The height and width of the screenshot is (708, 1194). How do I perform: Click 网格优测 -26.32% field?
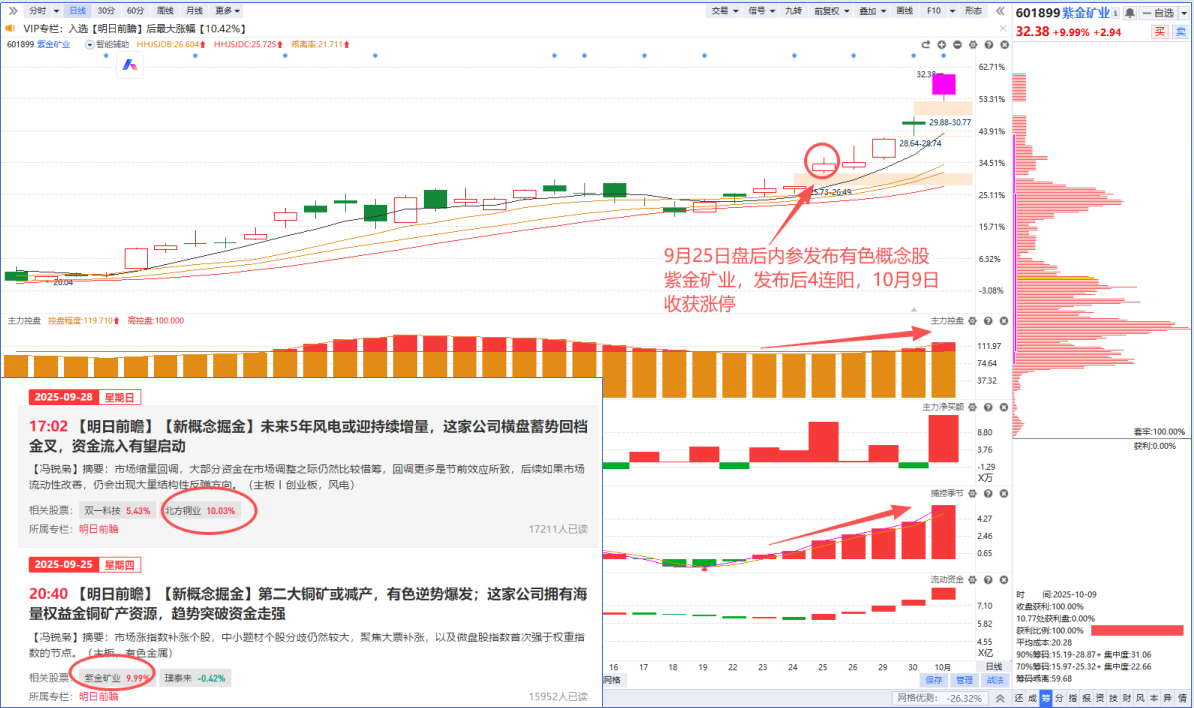[x=941, y=698]
